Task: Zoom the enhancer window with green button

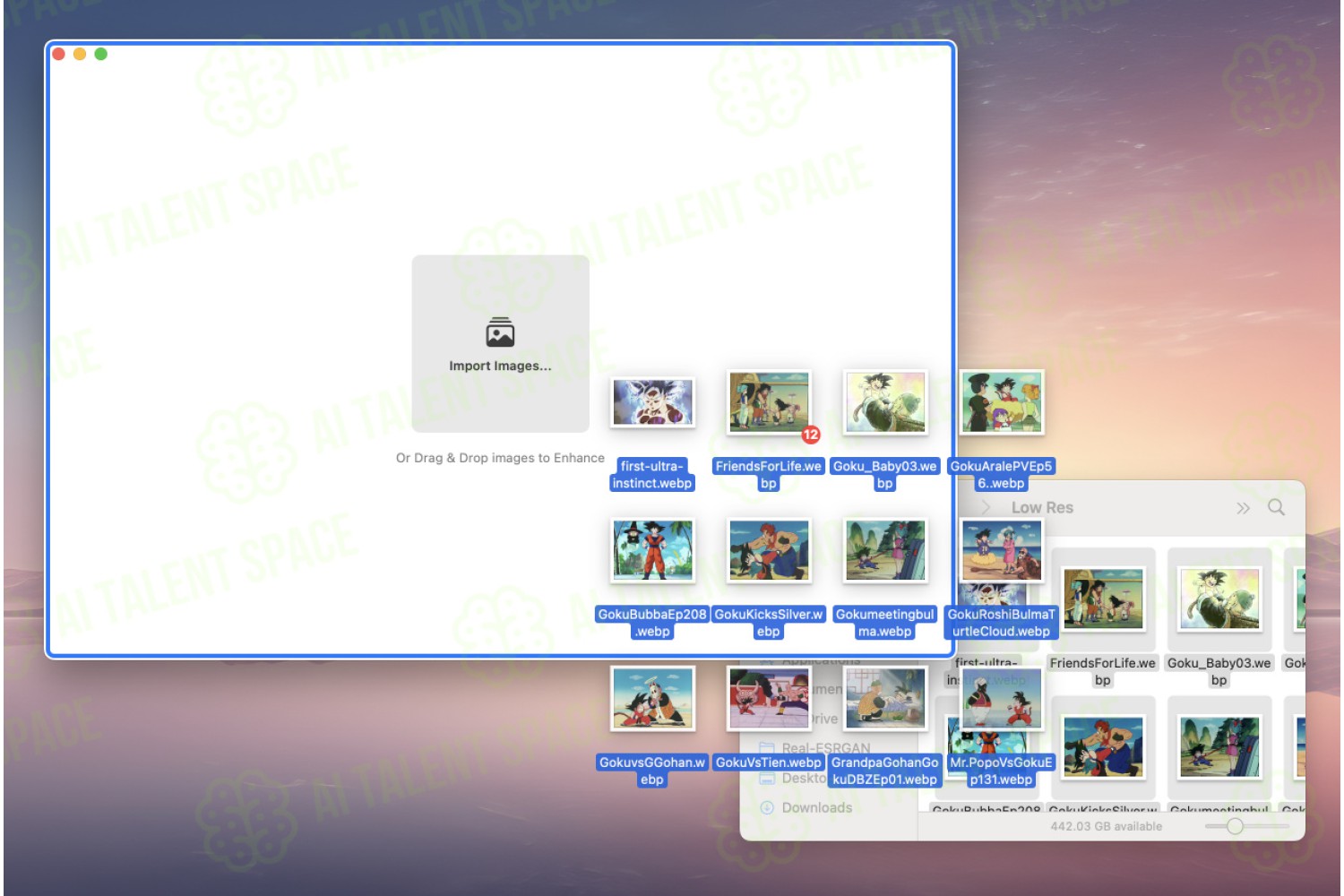Action: point(101,54)
